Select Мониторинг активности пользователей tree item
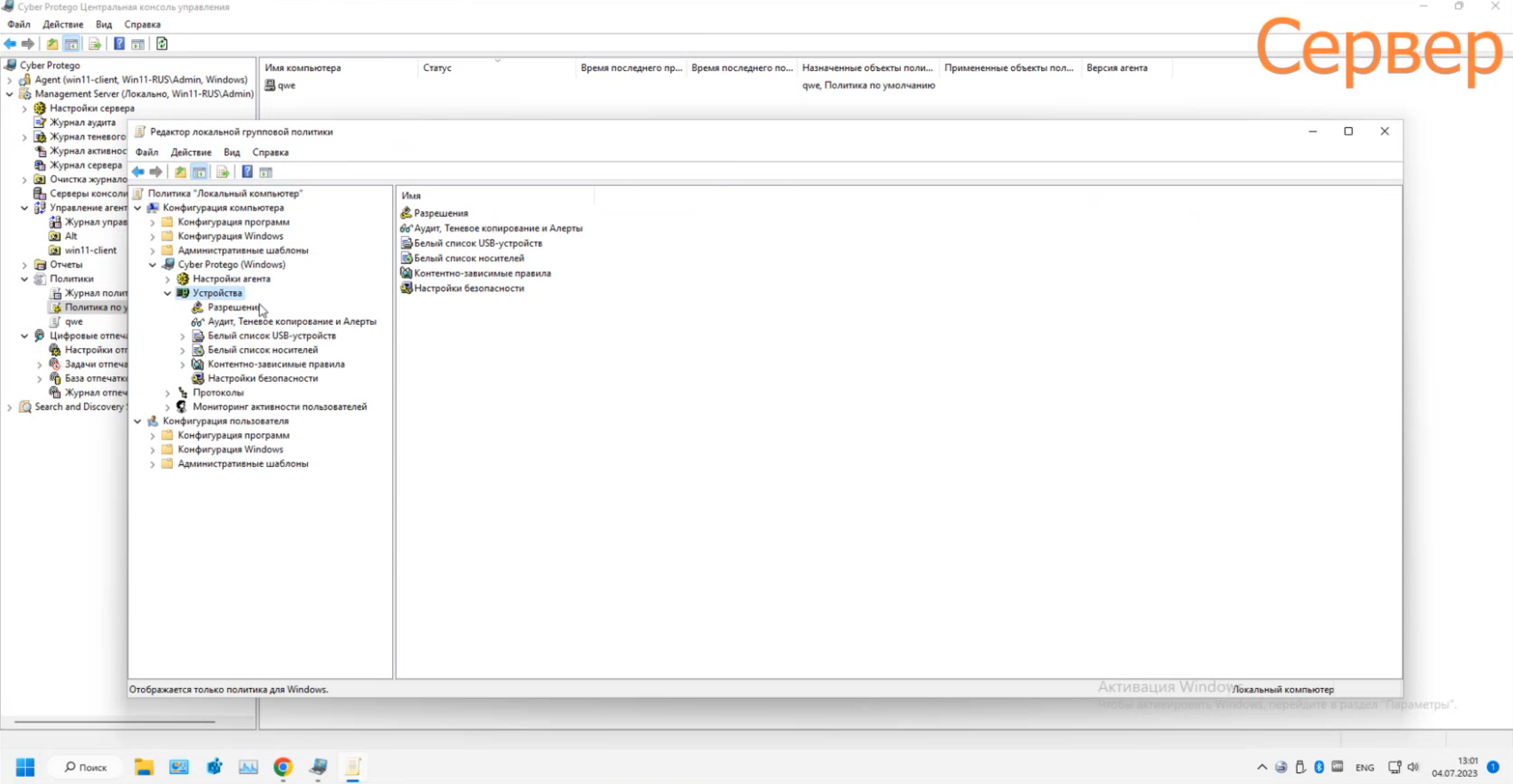 tap(279, 406)
